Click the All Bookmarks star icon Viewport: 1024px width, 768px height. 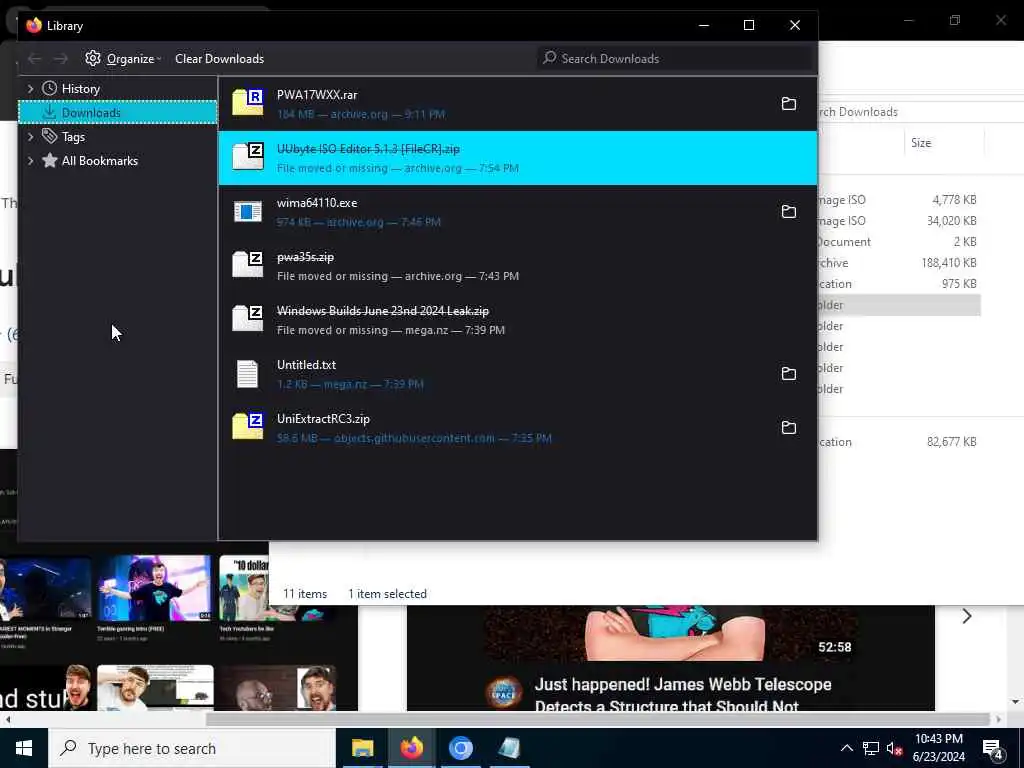tap(50, 160)
